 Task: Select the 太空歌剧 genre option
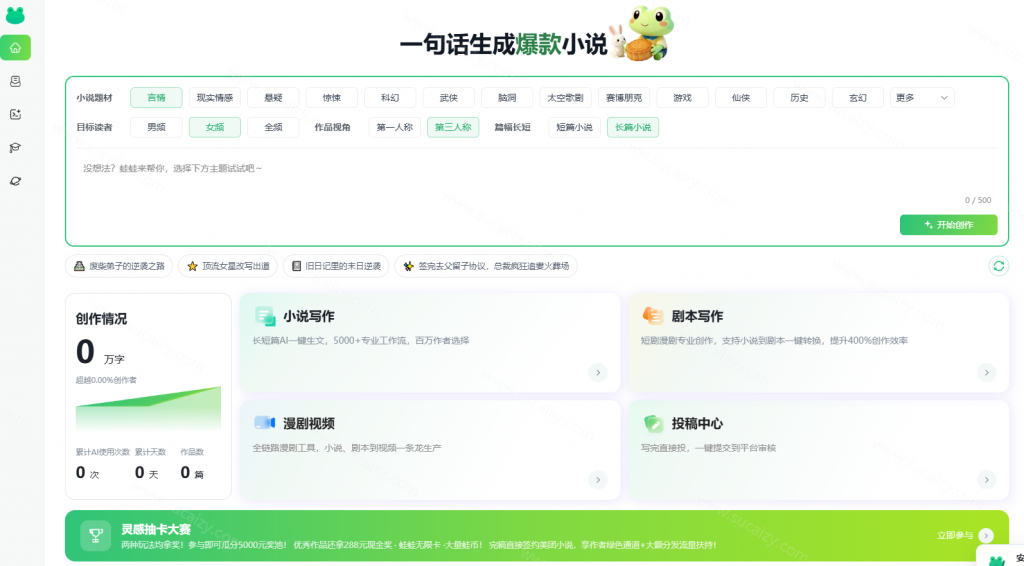click(566, 98)
